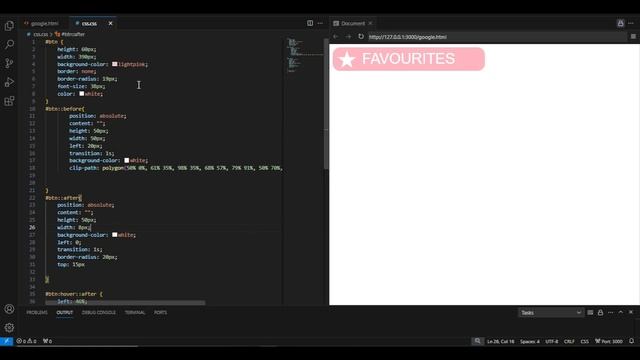640x360 pixels.
Task: Click white swatch in #btn::before background-color
Action: [127, 160]
